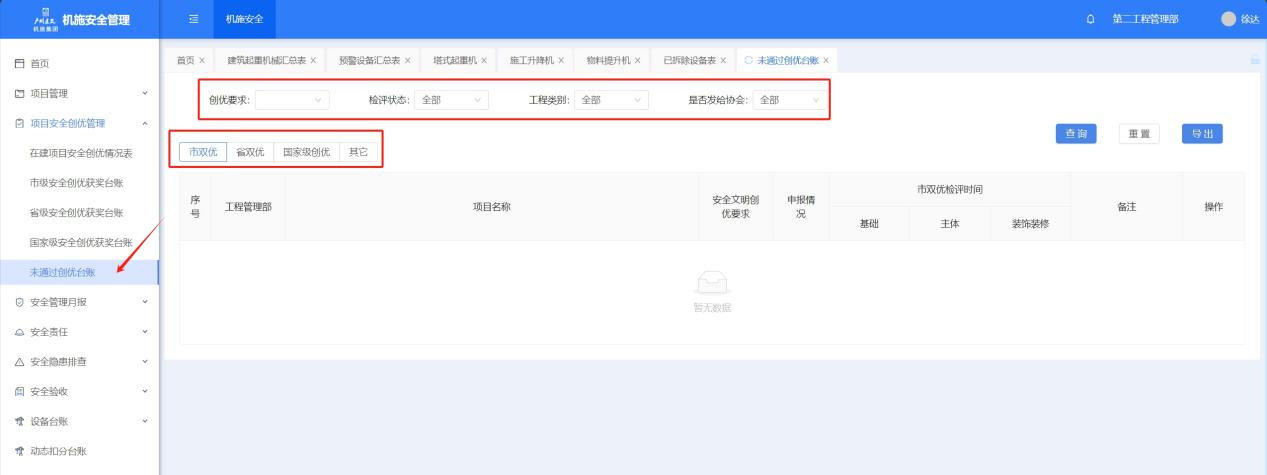Screen dimensions: 1267x475
Task: Click the 导出 export button
Action: (1201, 134)
